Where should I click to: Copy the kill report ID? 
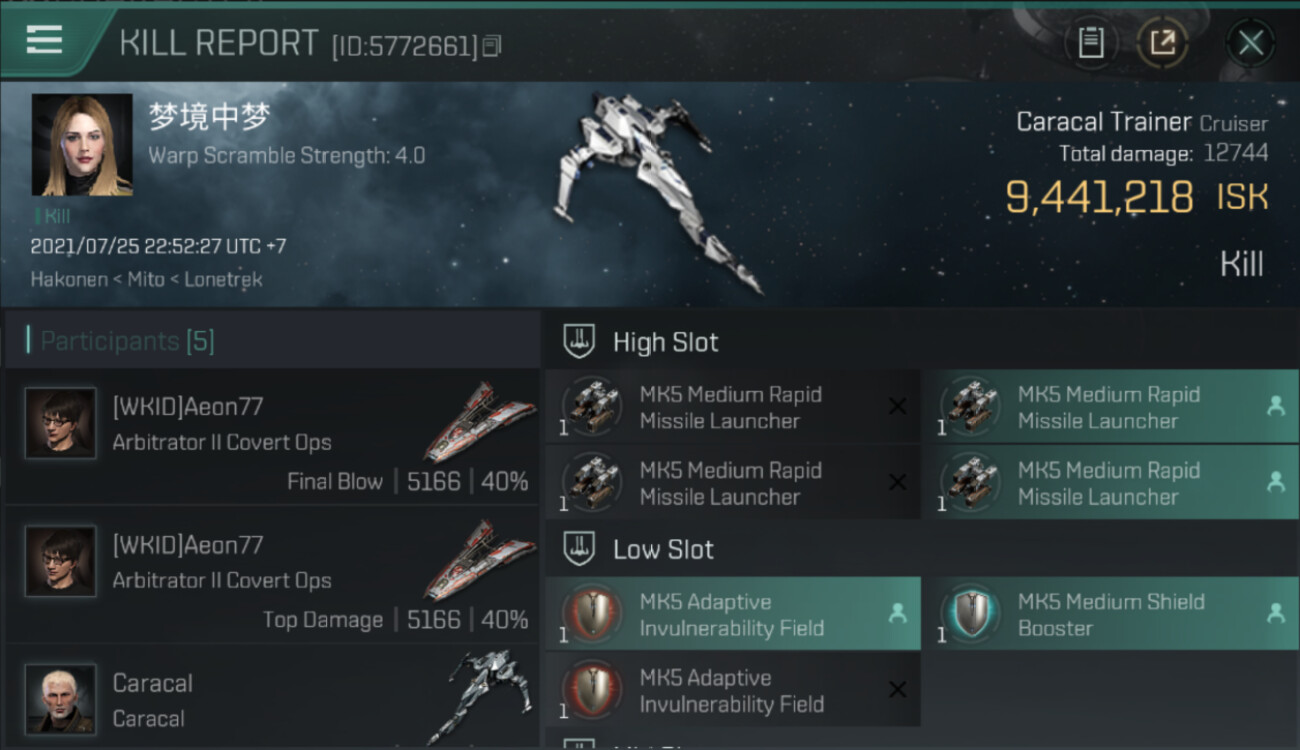pos(491,46)
